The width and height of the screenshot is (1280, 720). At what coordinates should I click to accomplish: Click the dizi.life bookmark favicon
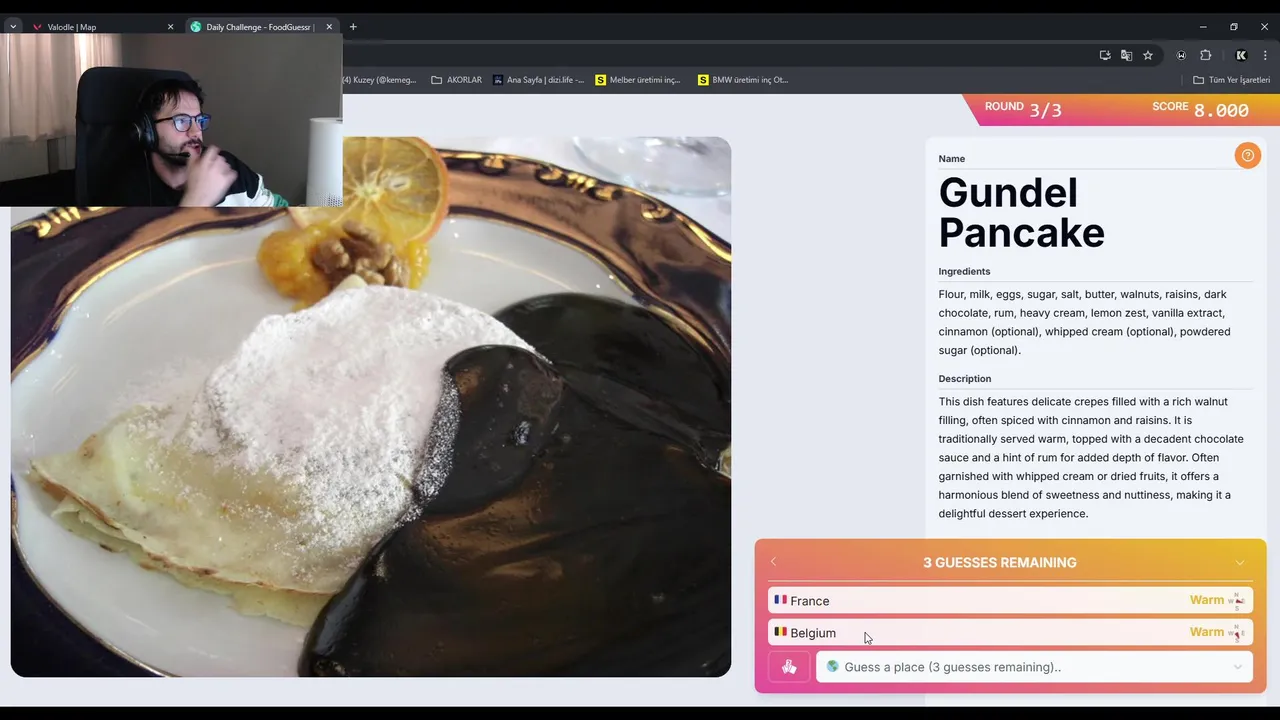click(498, 80)
